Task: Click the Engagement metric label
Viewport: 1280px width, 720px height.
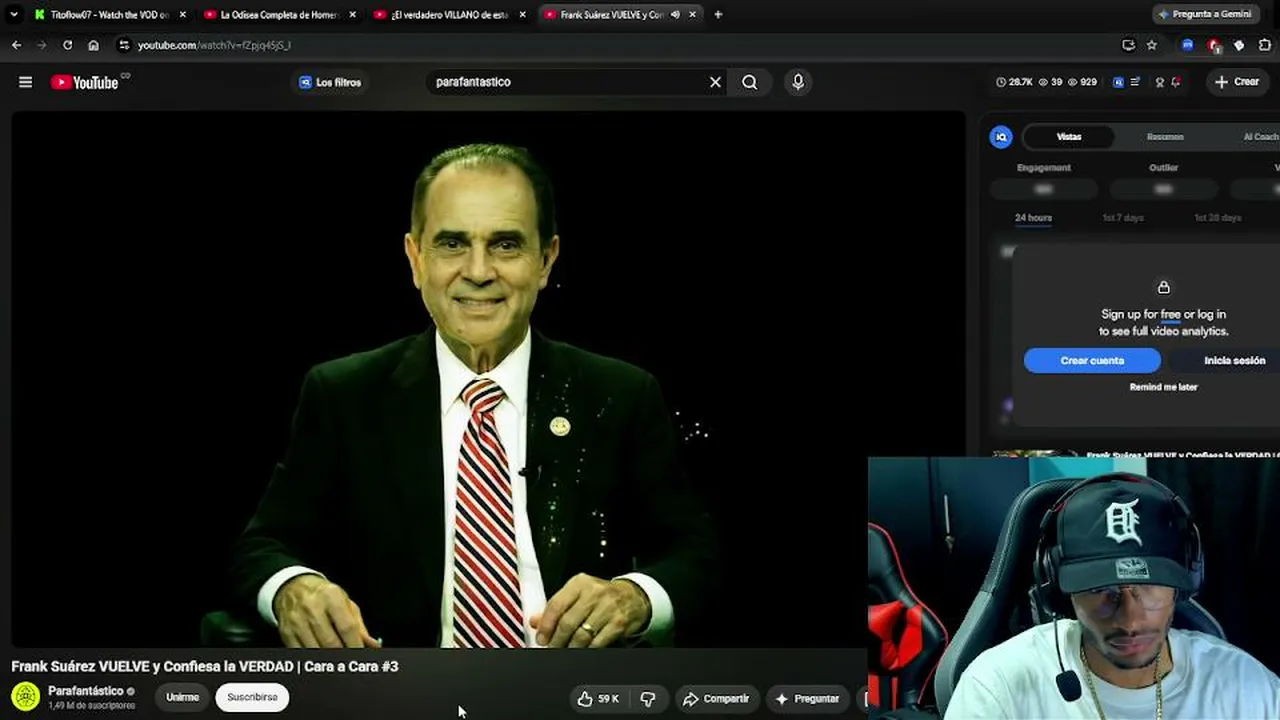Action: pos(1044,168)
